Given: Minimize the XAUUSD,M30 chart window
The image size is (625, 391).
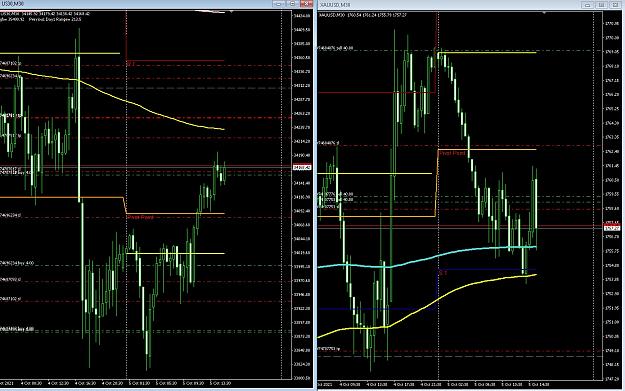Looking at the screenshot, I should [x=587, y=5].
